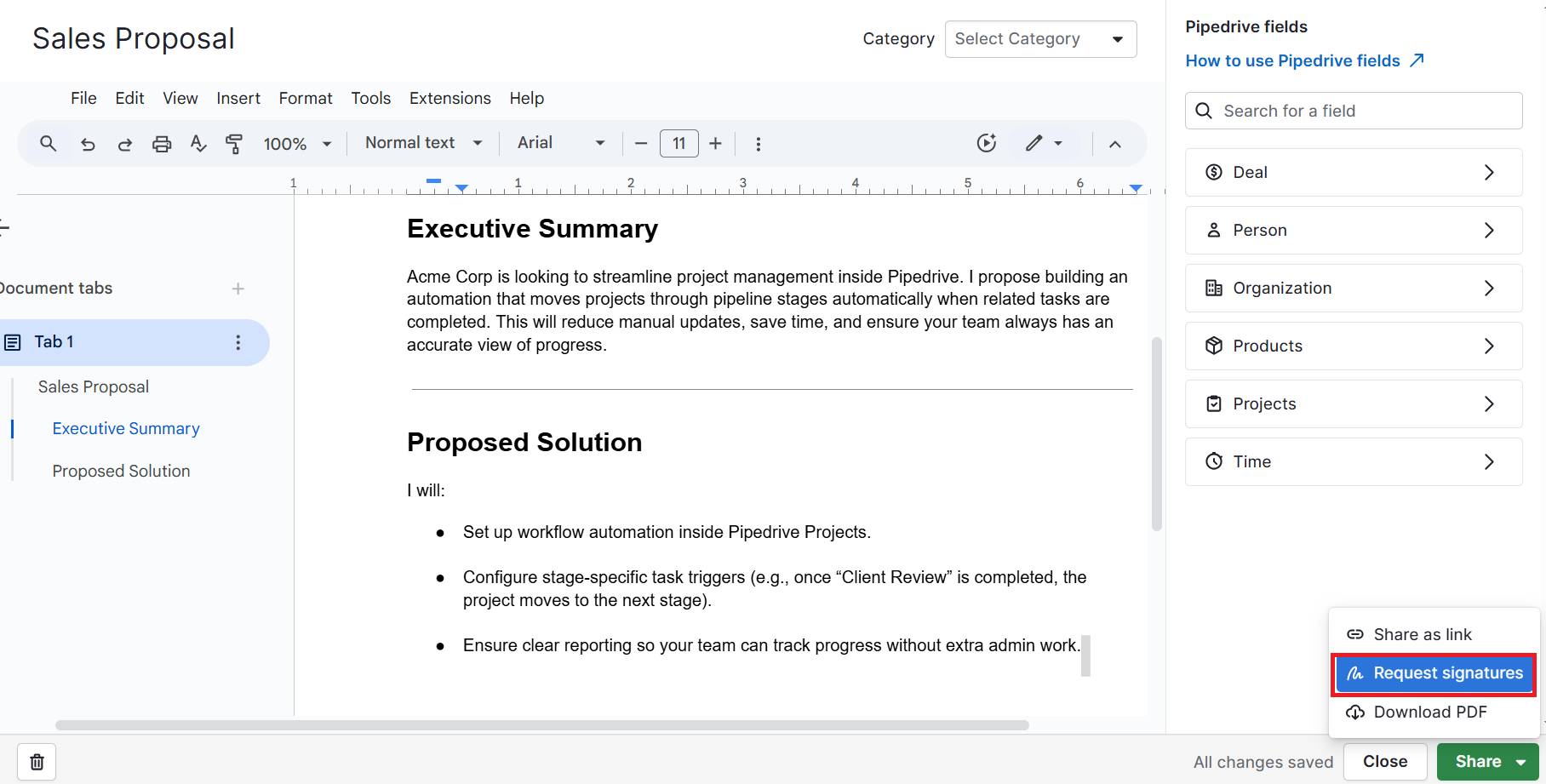Screen dimensions: 1546x784
Task: Click the Products box icon
Action: pyautogui.click(x=1214, y=346)
